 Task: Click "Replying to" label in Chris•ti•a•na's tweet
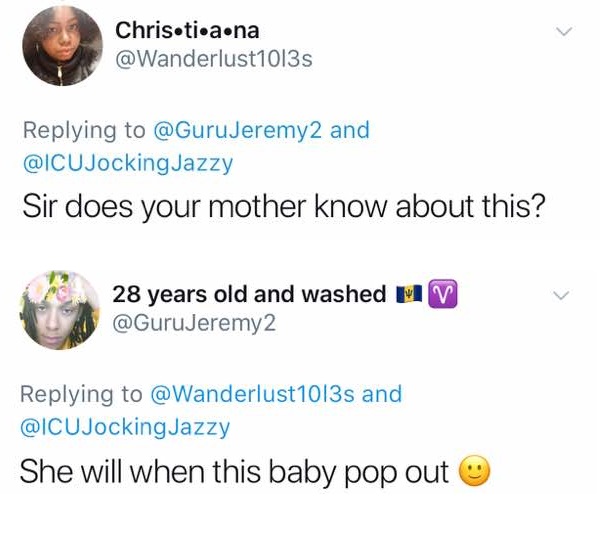point(81,130)
